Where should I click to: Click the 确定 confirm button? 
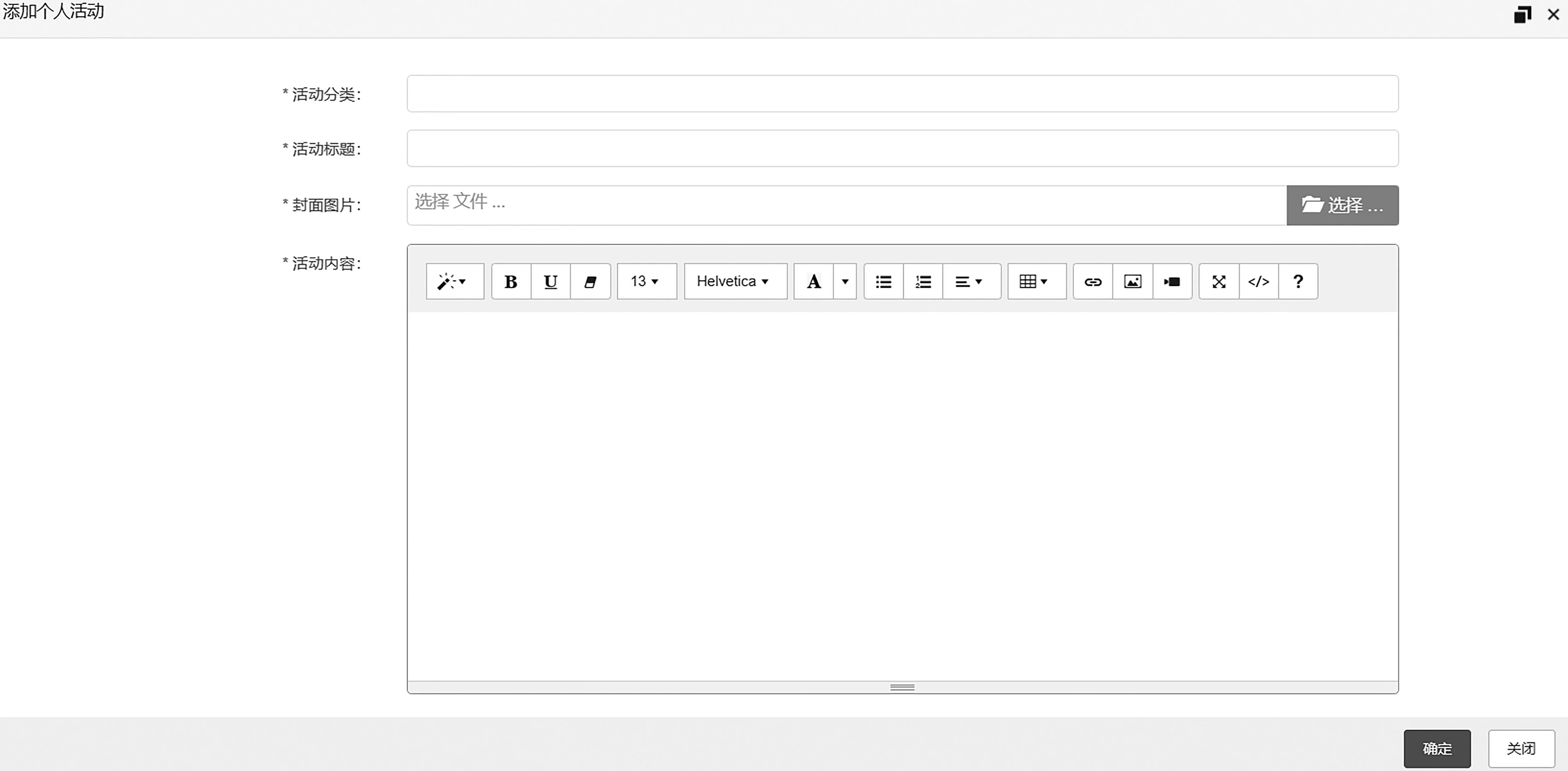(x=1437, y=748)
